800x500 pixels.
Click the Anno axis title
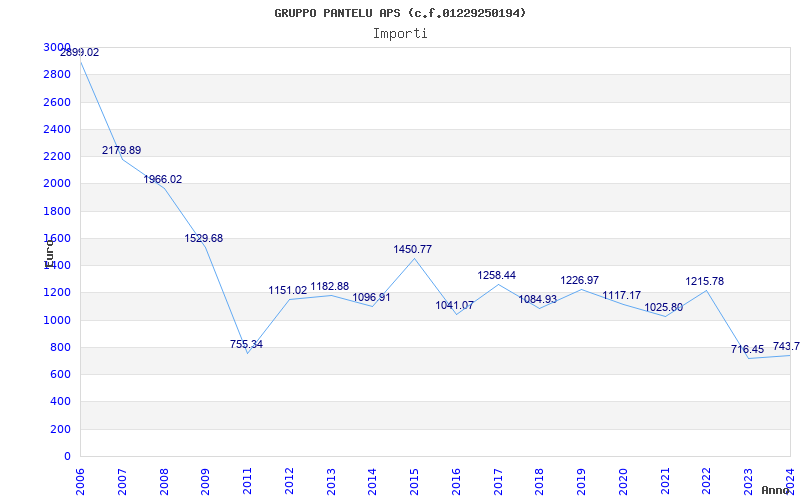tap(774, 490)
